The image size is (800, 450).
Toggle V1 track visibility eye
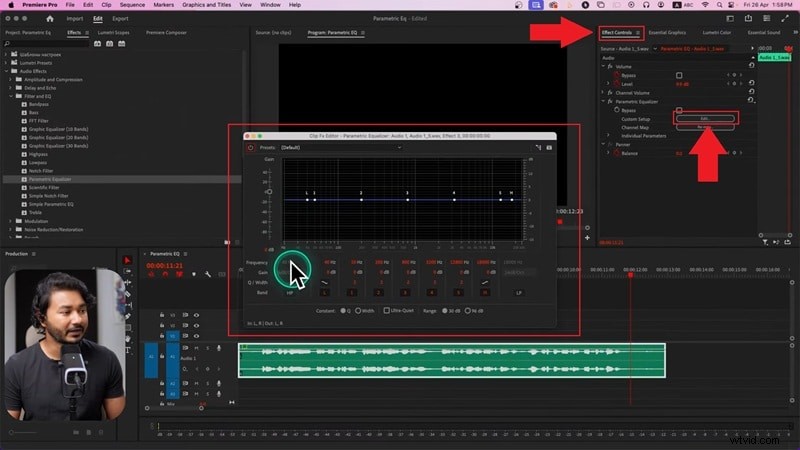(x=196, y=336)
